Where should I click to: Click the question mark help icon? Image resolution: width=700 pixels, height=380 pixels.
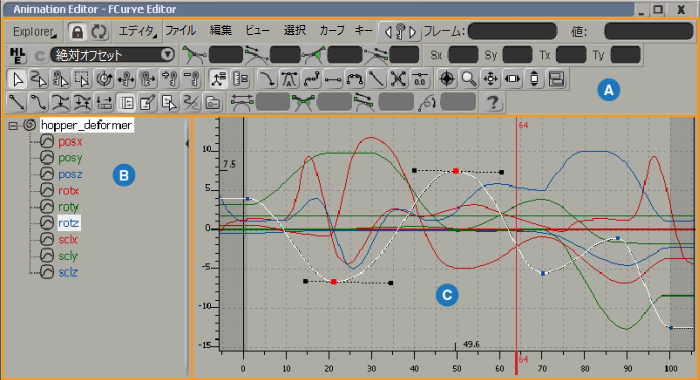point(492,103)
